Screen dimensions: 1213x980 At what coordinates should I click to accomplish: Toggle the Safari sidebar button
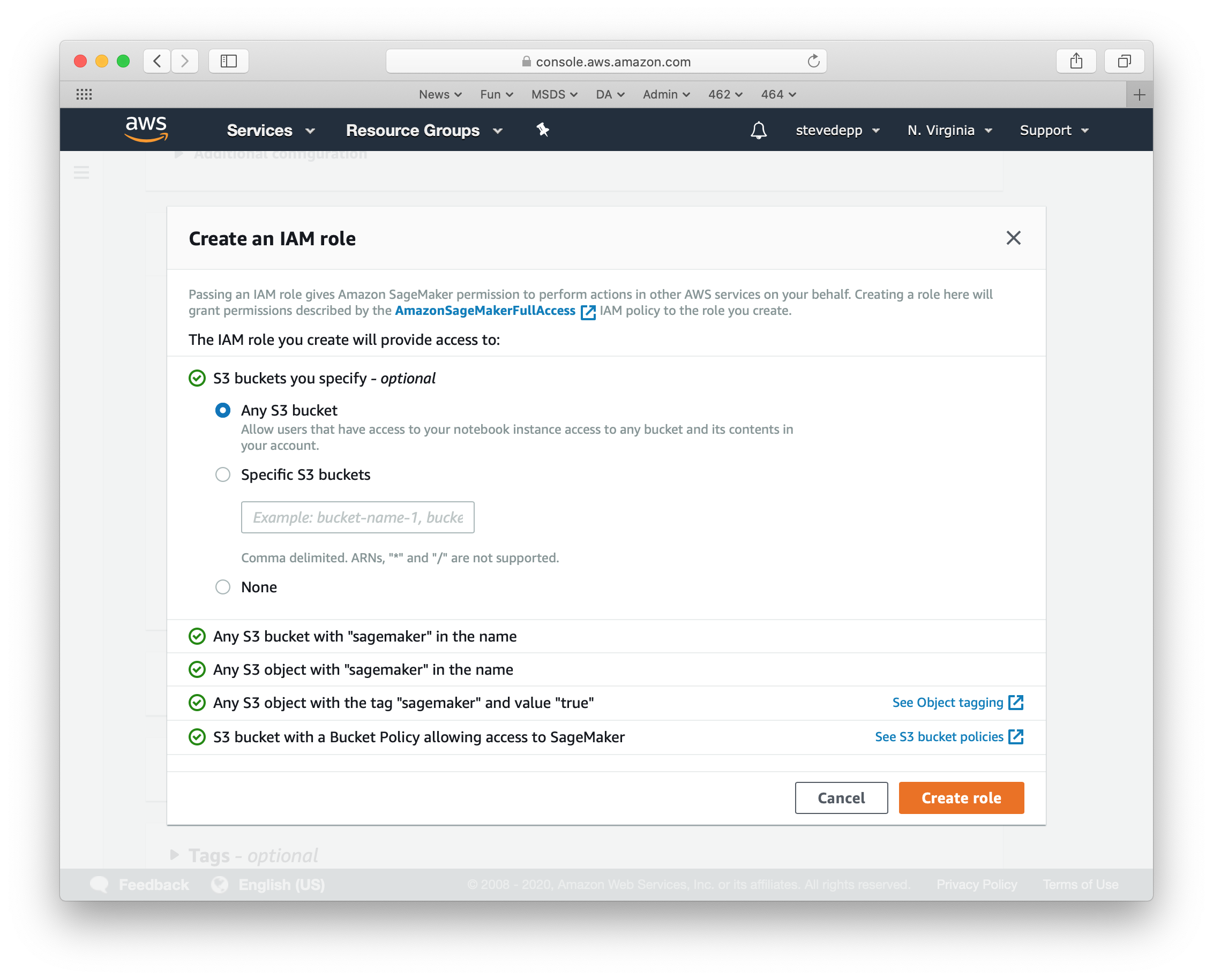[229, 61]
